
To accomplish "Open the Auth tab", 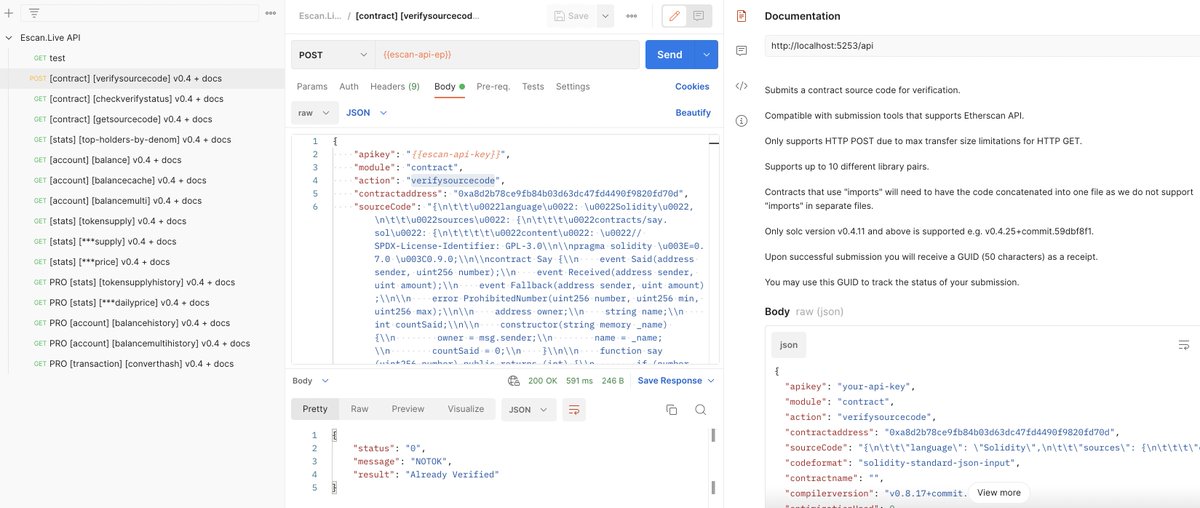I will (x=349, y=87).
